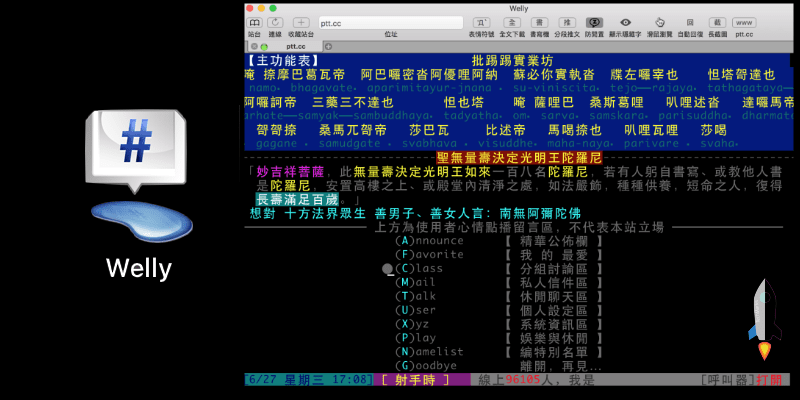
Task: Click the 批踢踢實業坊 title text
Action: [x=512, y=61]
